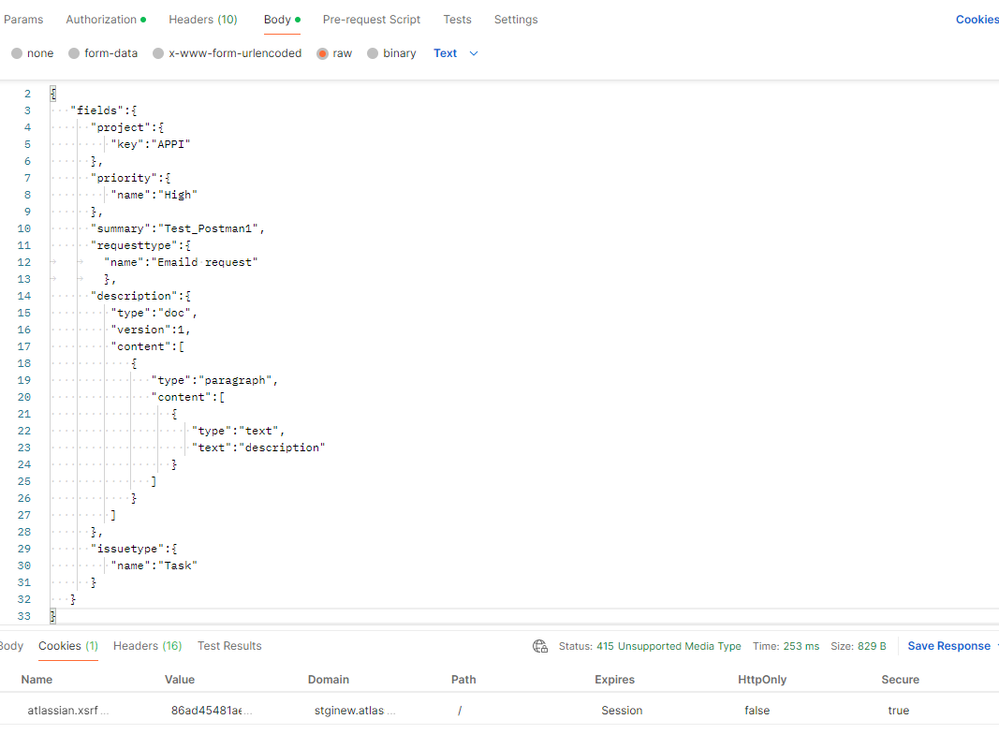Screen dimensions: 999x734
Task: Click the secure connection lock icon
Action: (x=540, y=646)
